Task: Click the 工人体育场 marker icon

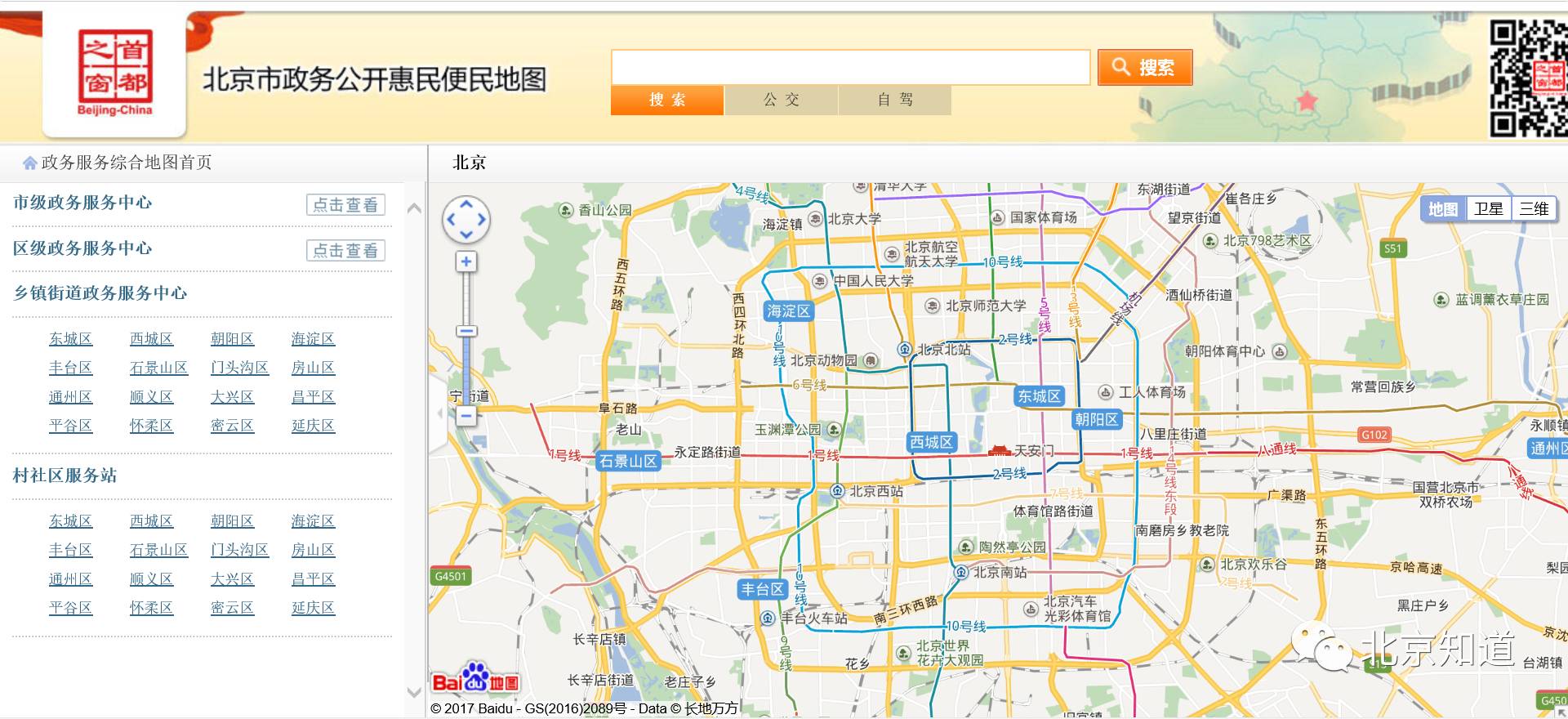Action: pos(1106,392)
